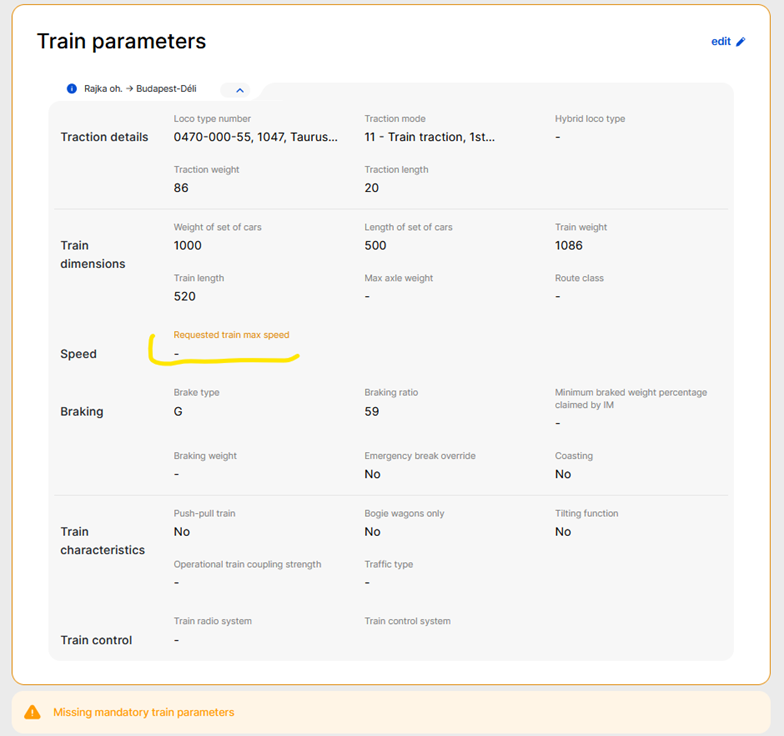Click the Train control section label
This screenshot has width=784, height=736.
(x=96, y=640)
